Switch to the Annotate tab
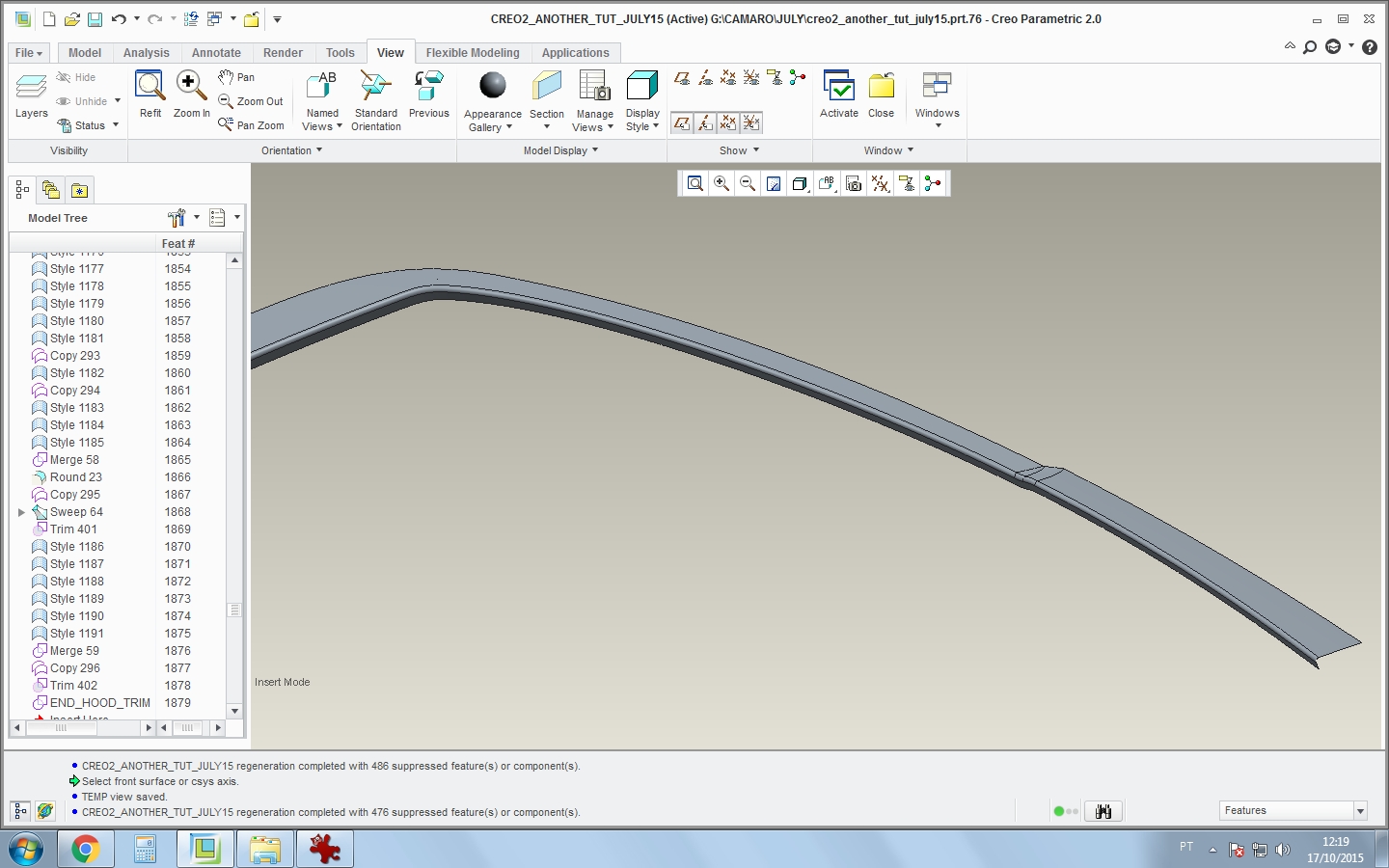Image resolution: width=1389 pixels, height=868 pixels. 216,53
